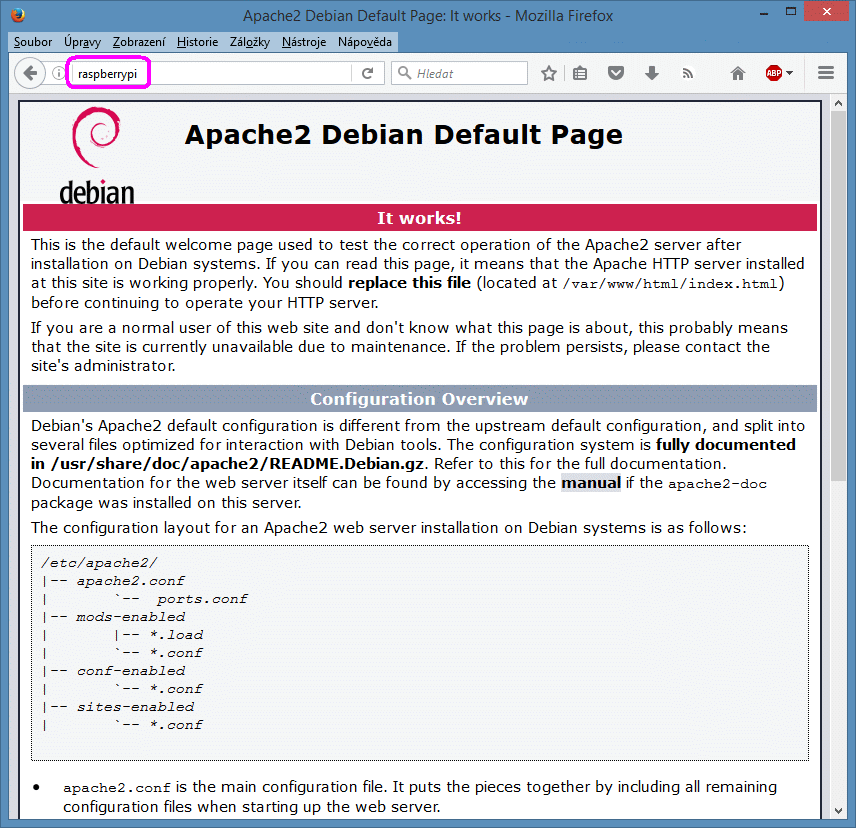Save page to Pocket icon
The image size is (856, 828).
coord(616,73)
